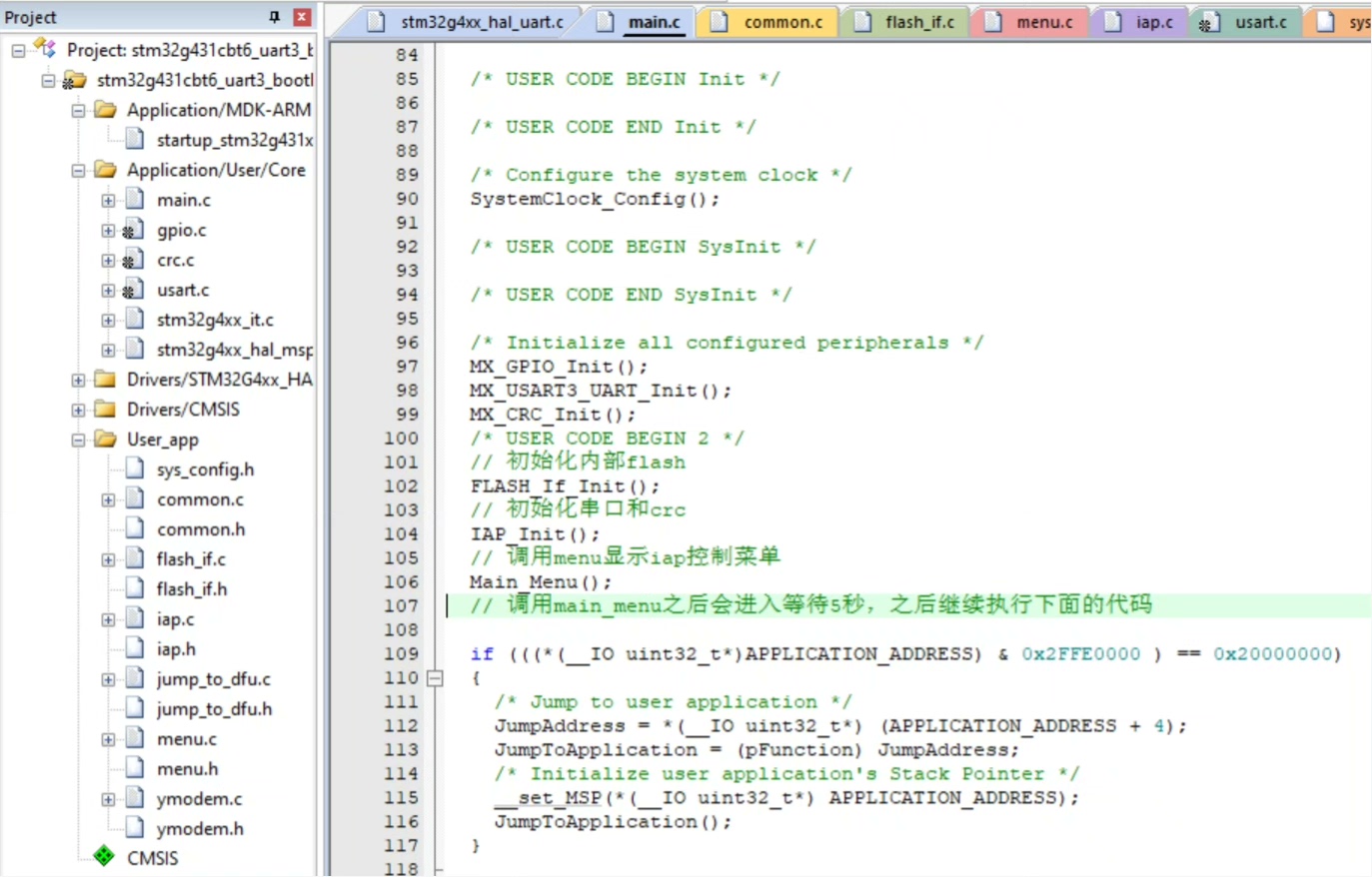Expand main.c in the project tree
Viewport: 1372px width, 877px height.
(108, 200)
